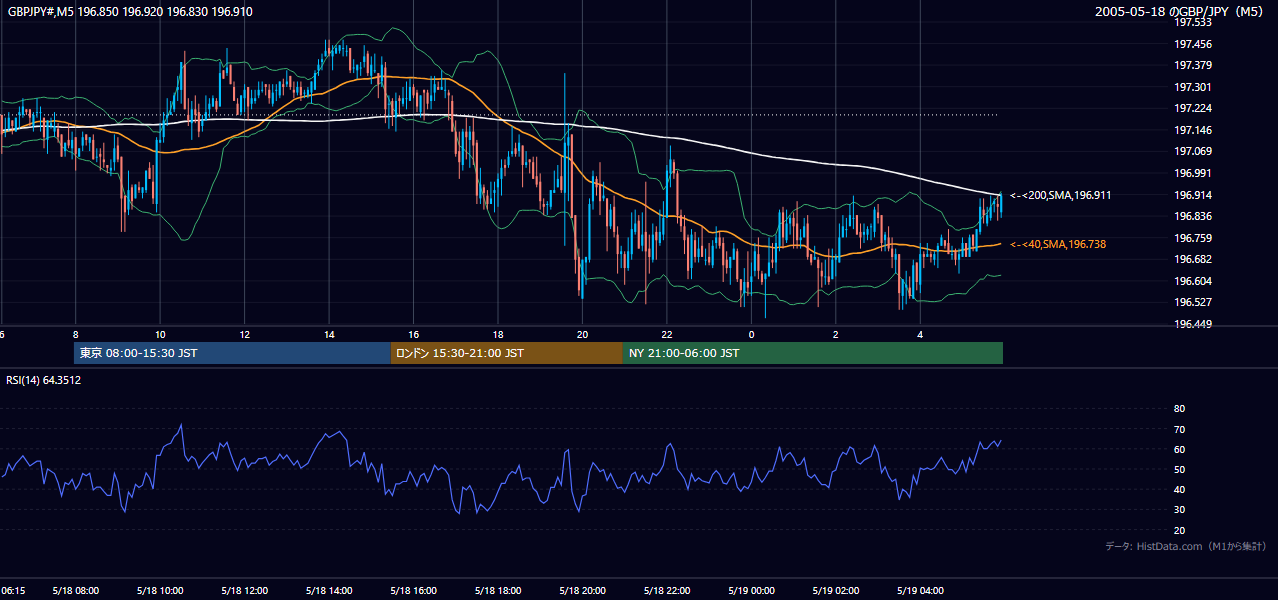Image resolution: width=1278 pixels, height=600 pixels.
Task: Click price axis value 196.604
Action: pos(1192,281)
